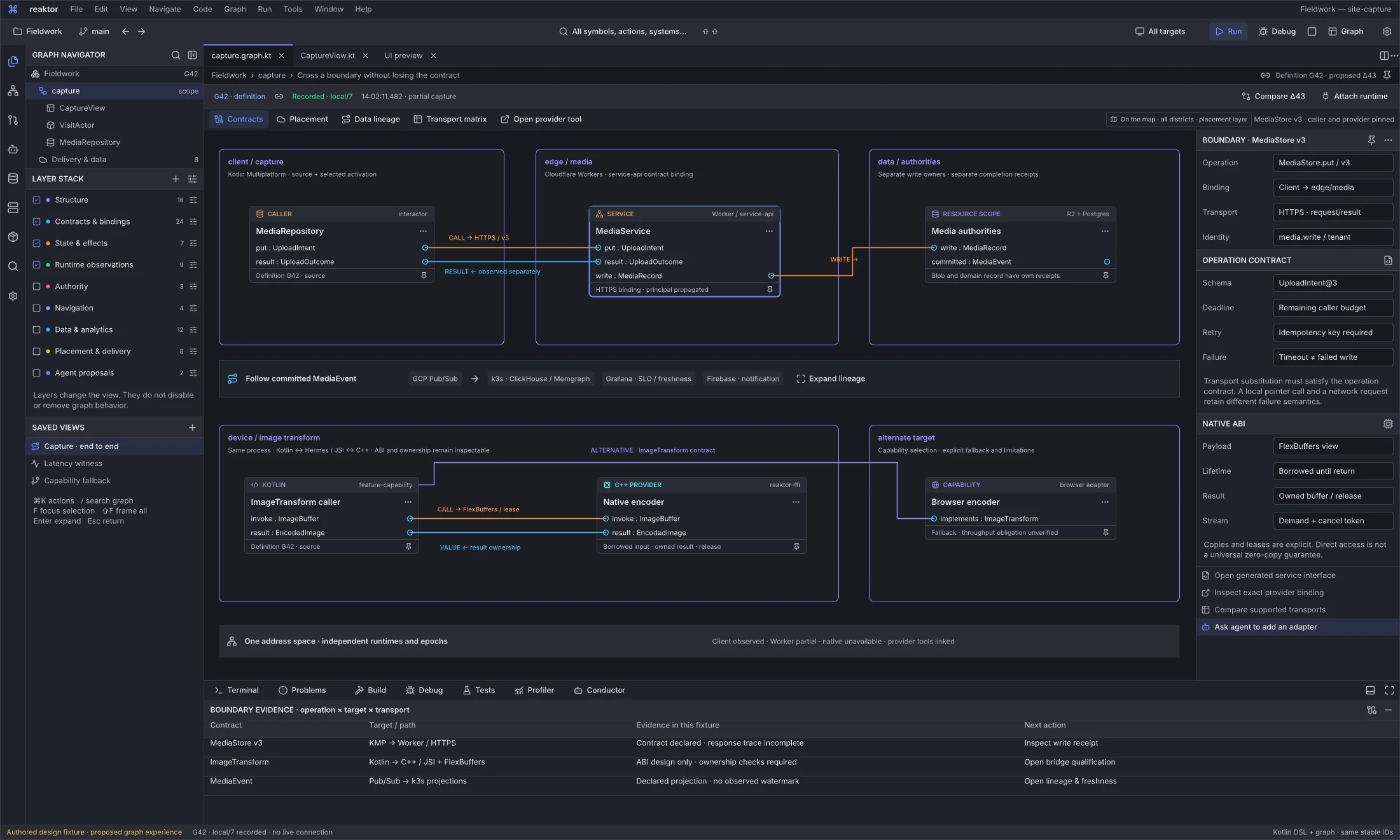Click Ask agent to add an adapter
This screenshot has width=1400, height=840.
point(1298,627)
